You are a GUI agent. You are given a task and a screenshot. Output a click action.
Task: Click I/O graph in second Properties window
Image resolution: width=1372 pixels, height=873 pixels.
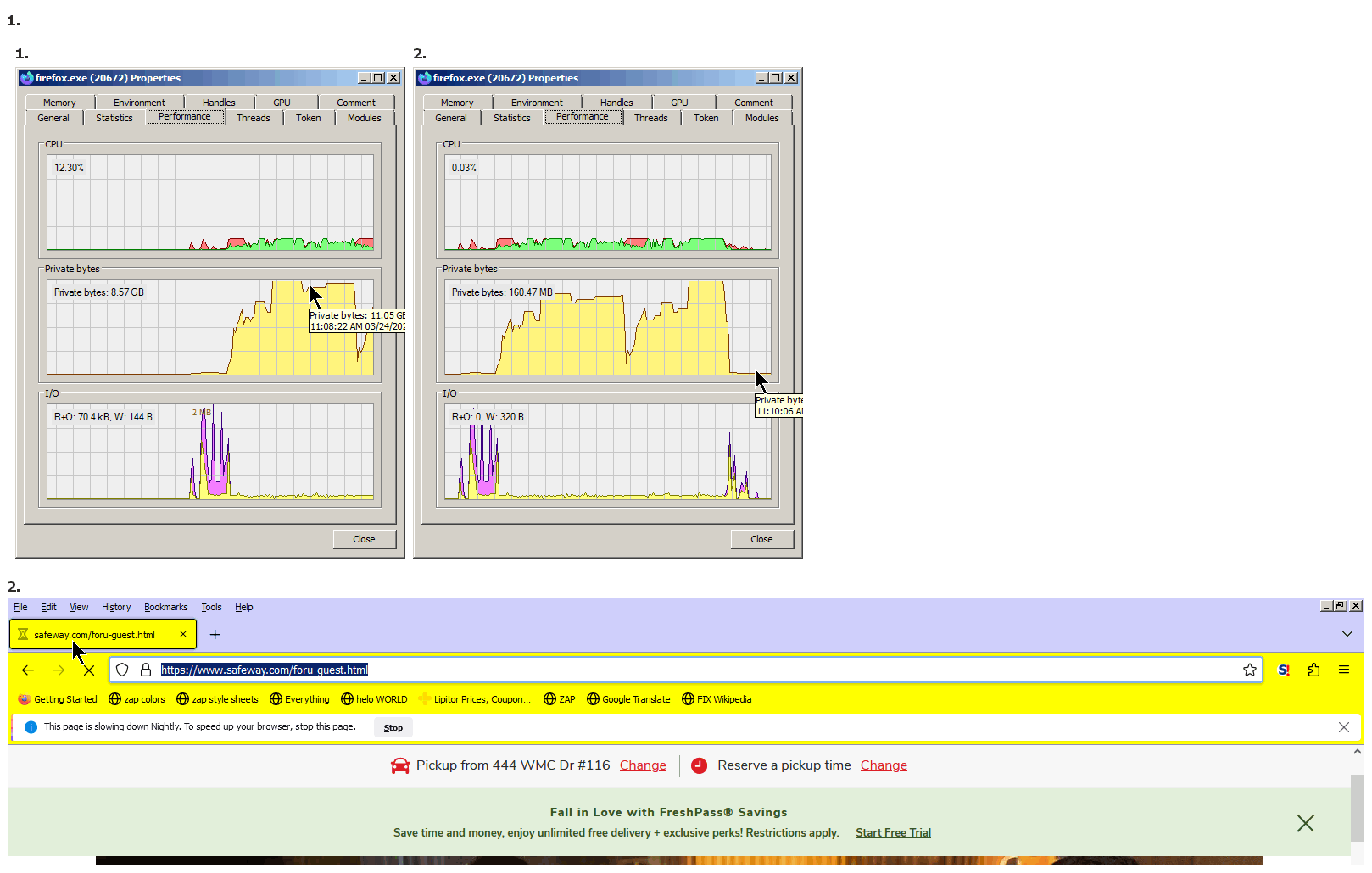point(608,452)
